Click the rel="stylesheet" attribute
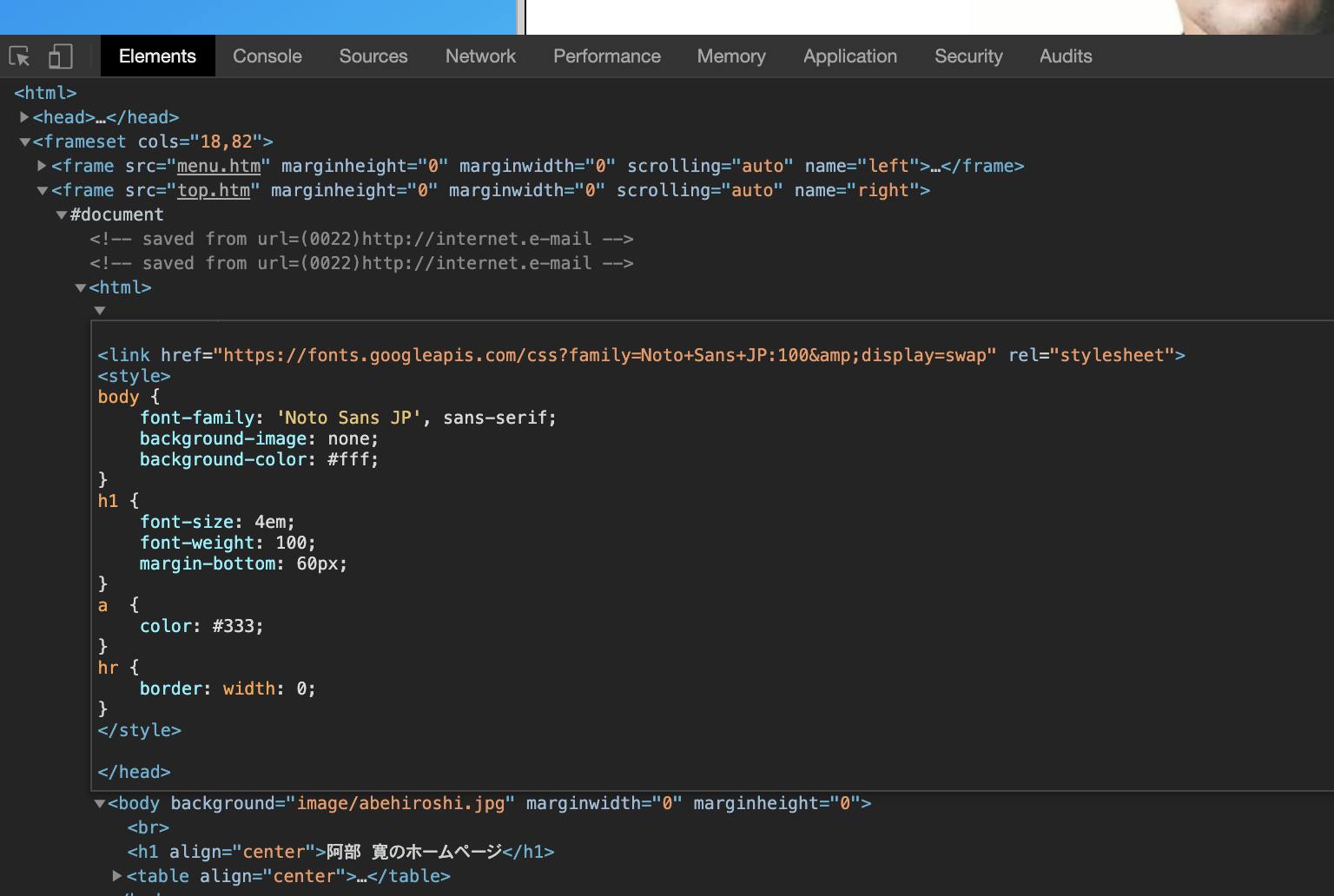The width and height of the screenshot is (1334, 896). click(1092, 355)
